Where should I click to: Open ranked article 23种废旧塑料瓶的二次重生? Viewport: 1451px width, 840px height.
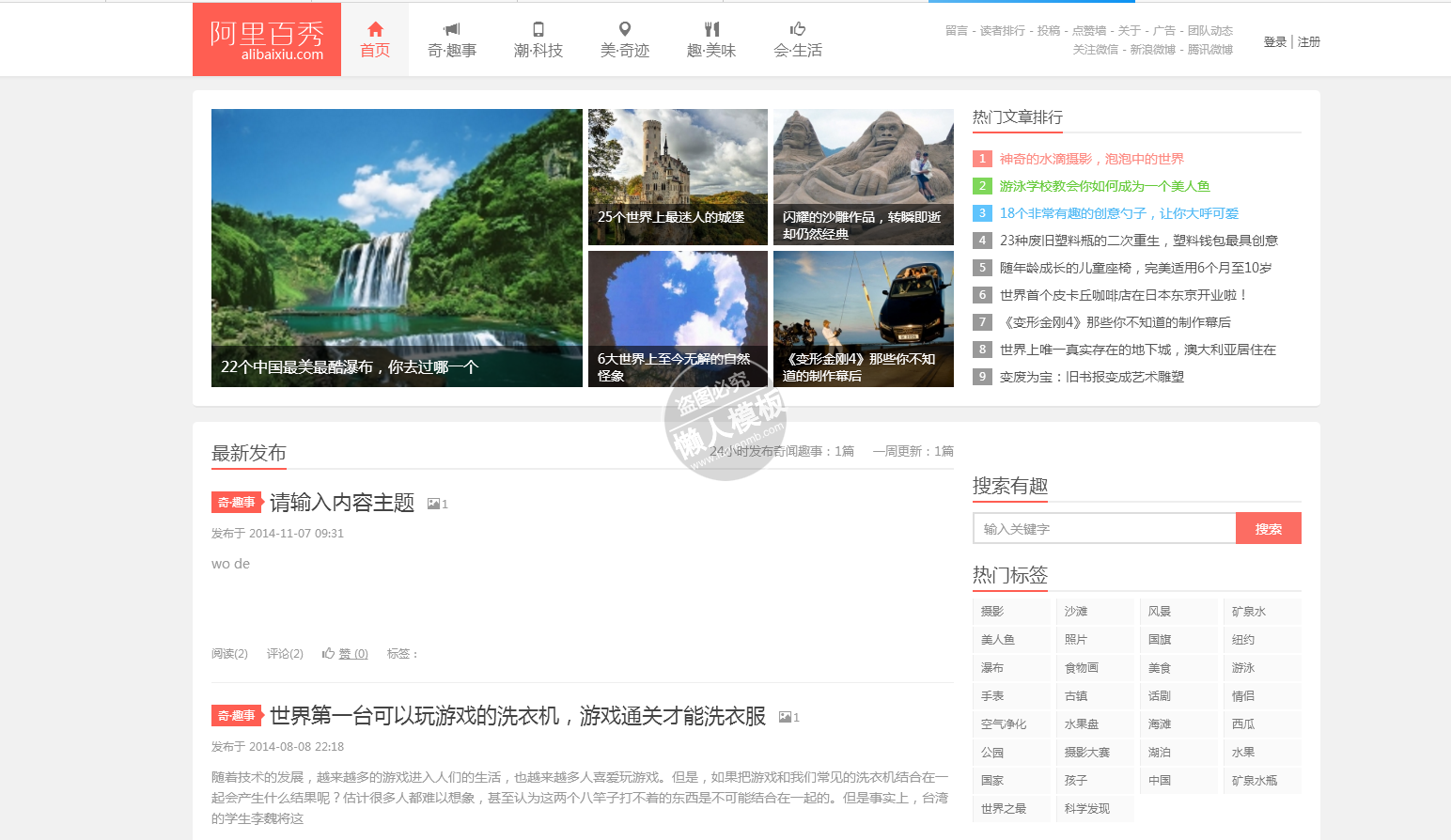[x=1139, y=241]
